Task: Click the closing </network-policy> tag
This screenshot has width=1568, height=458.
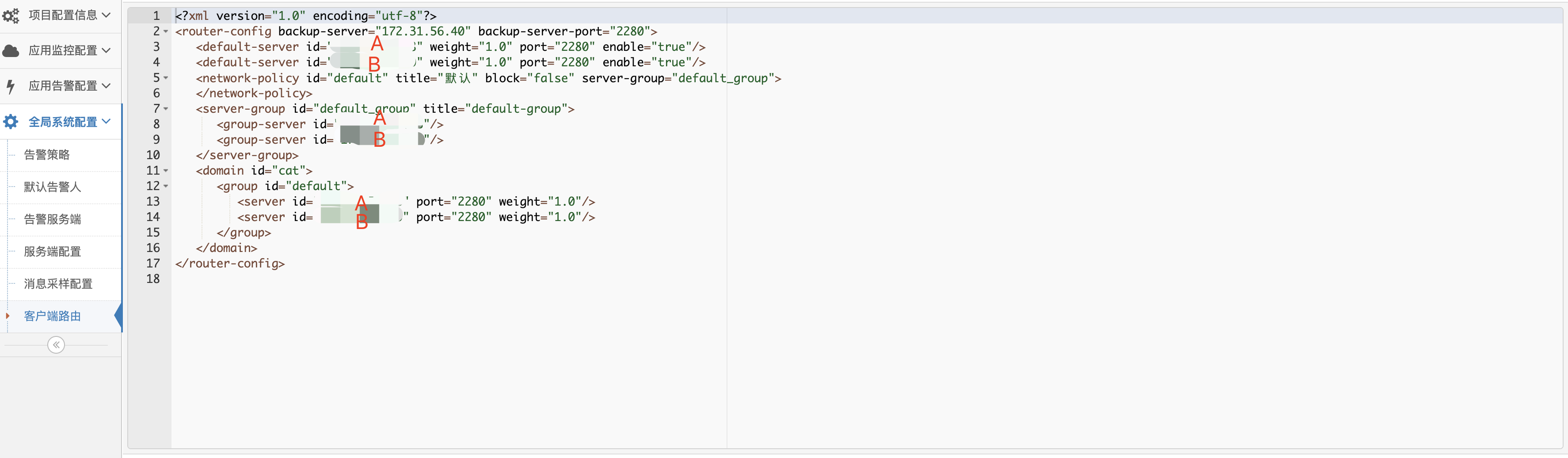Action: (x=254, y=93)
